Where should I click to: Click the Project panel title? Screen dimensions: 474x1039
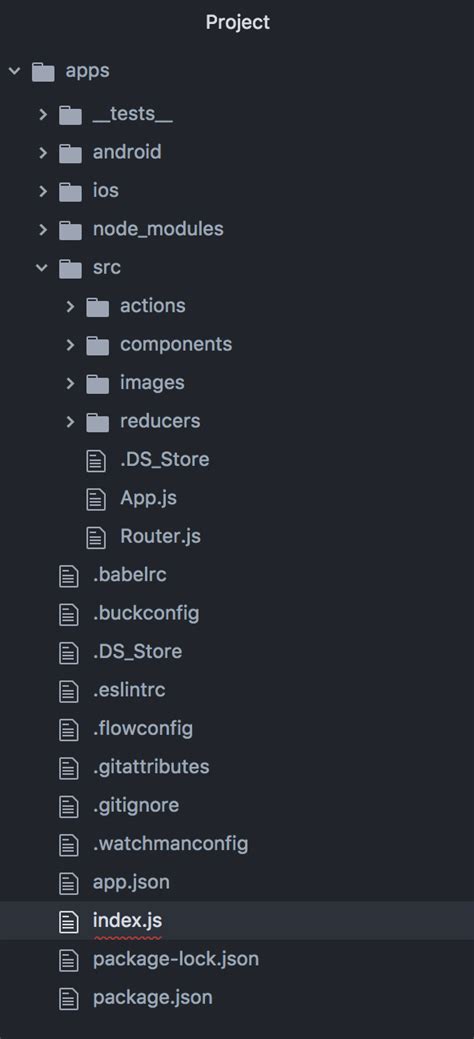[237, 22]
